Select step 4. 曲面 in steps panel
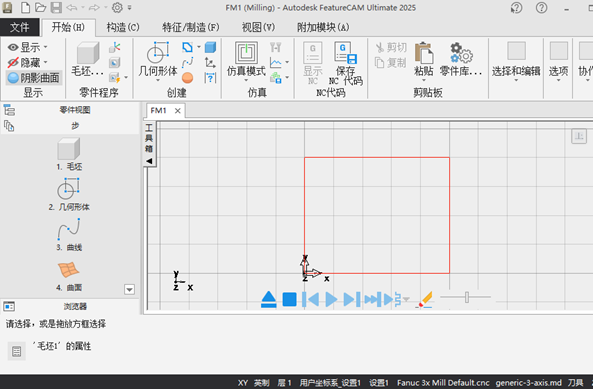Screen dimensions: 593x389 (69, 276)
